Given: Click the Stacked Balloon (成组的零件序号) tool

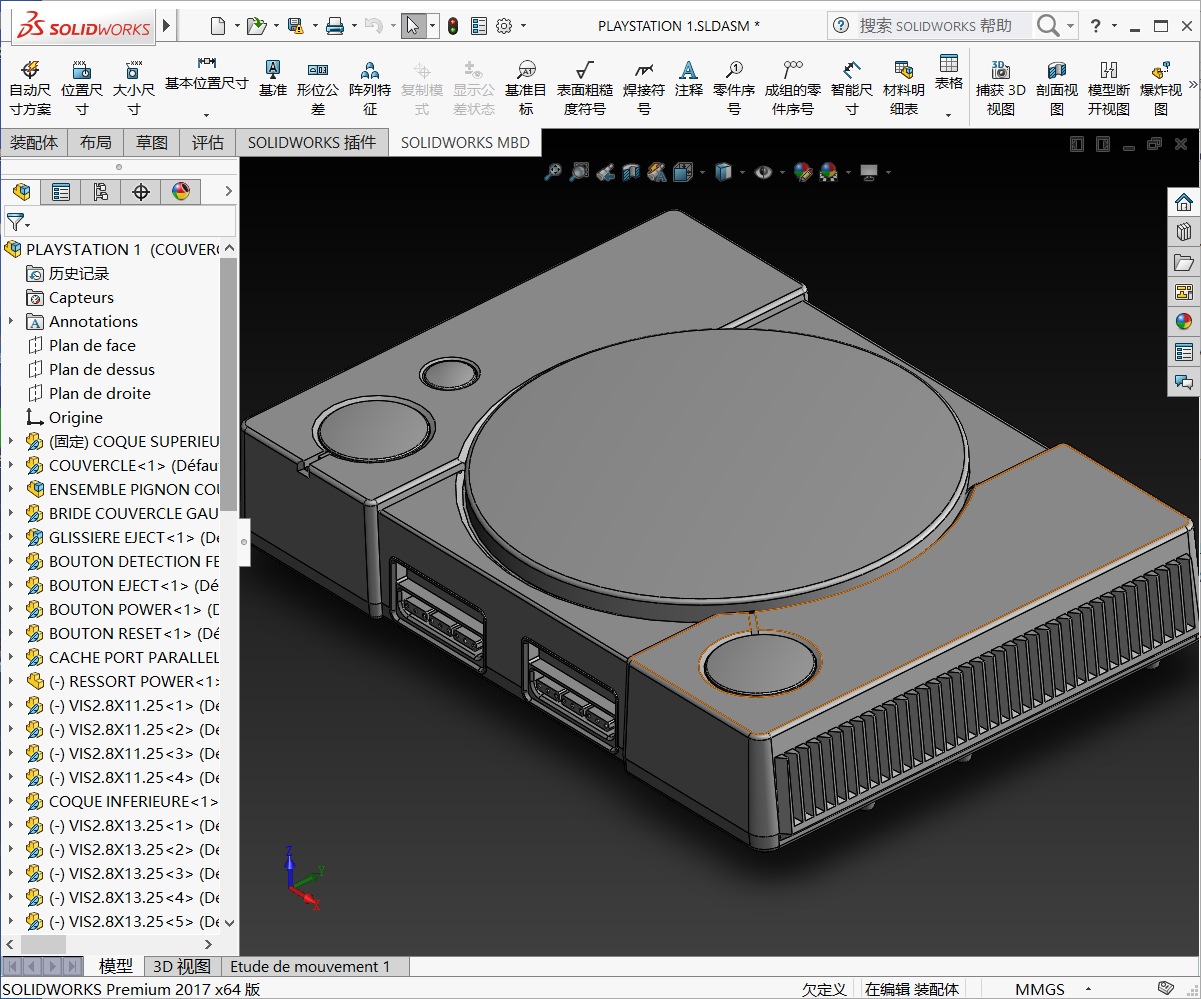Looking at the screenshot, I should [x=793, y=88].
